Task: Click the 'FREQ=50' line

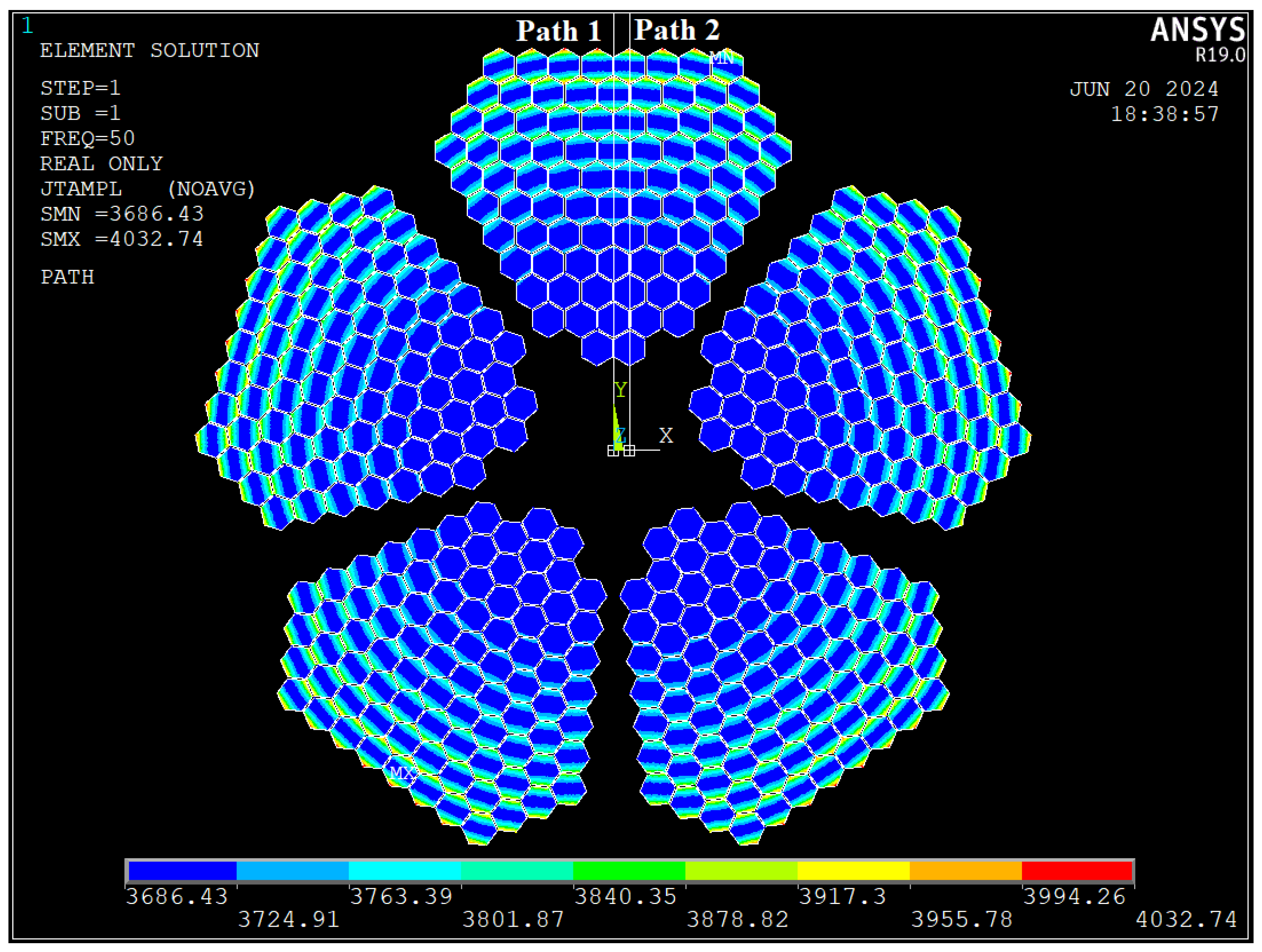Action: pyautogui.click(x=87, y=139)
